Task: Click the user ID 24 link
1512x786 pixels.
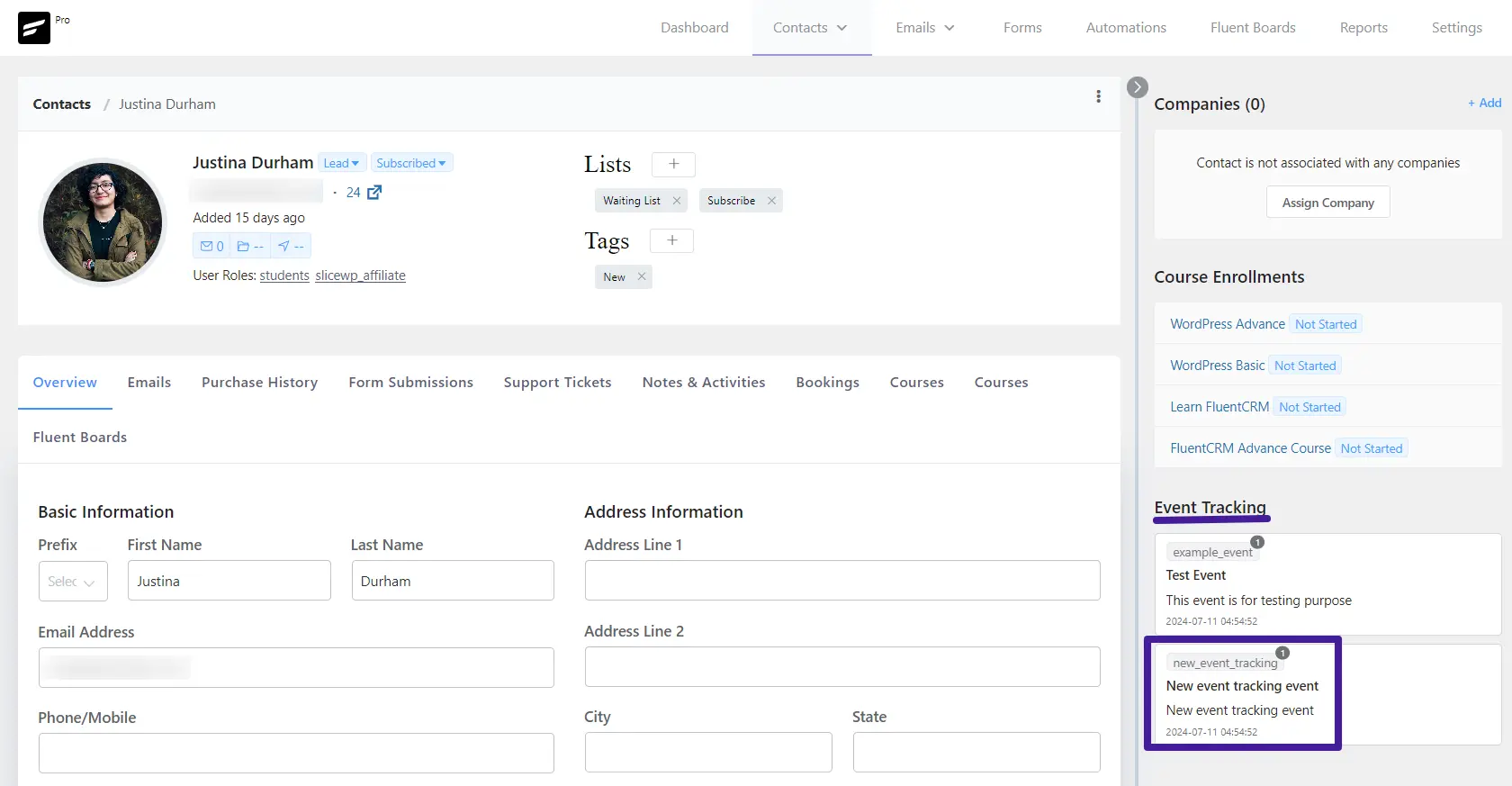Action: tap(353, 193)
